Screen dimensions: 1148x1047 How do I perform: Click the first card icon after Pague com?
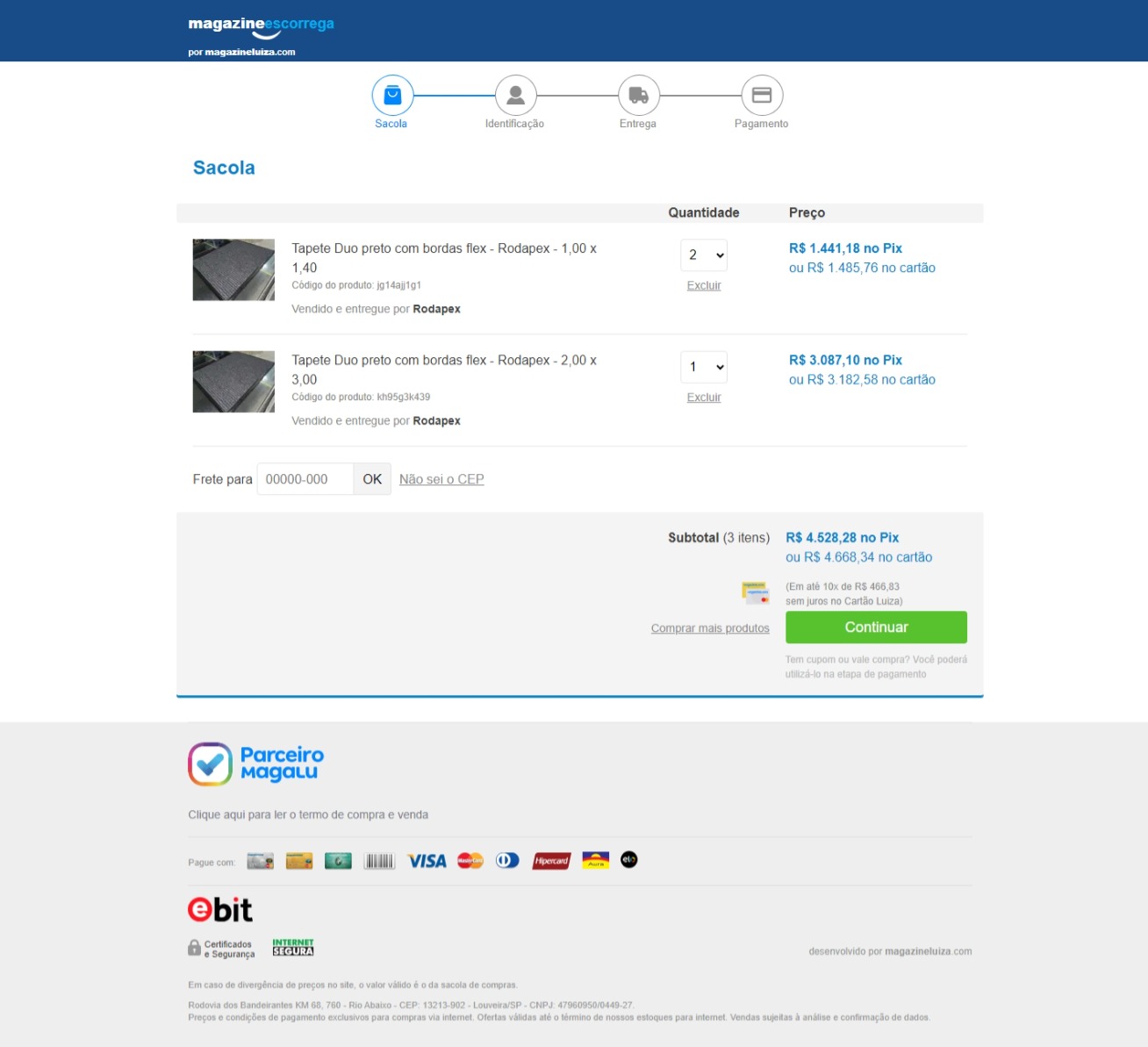(x=261, y=861)
